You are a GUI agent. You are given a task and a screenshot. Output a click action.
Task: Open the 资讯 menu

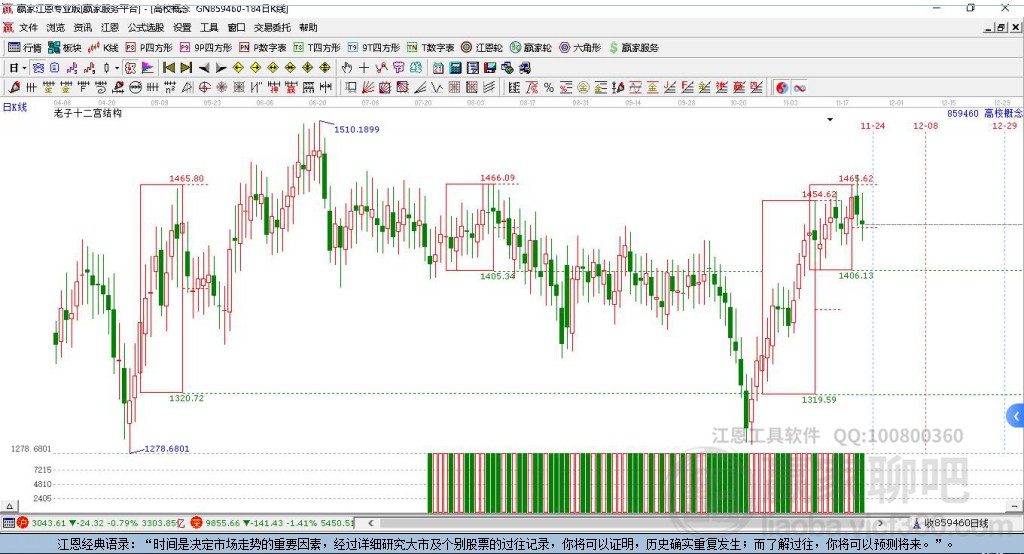pos(83,27)
